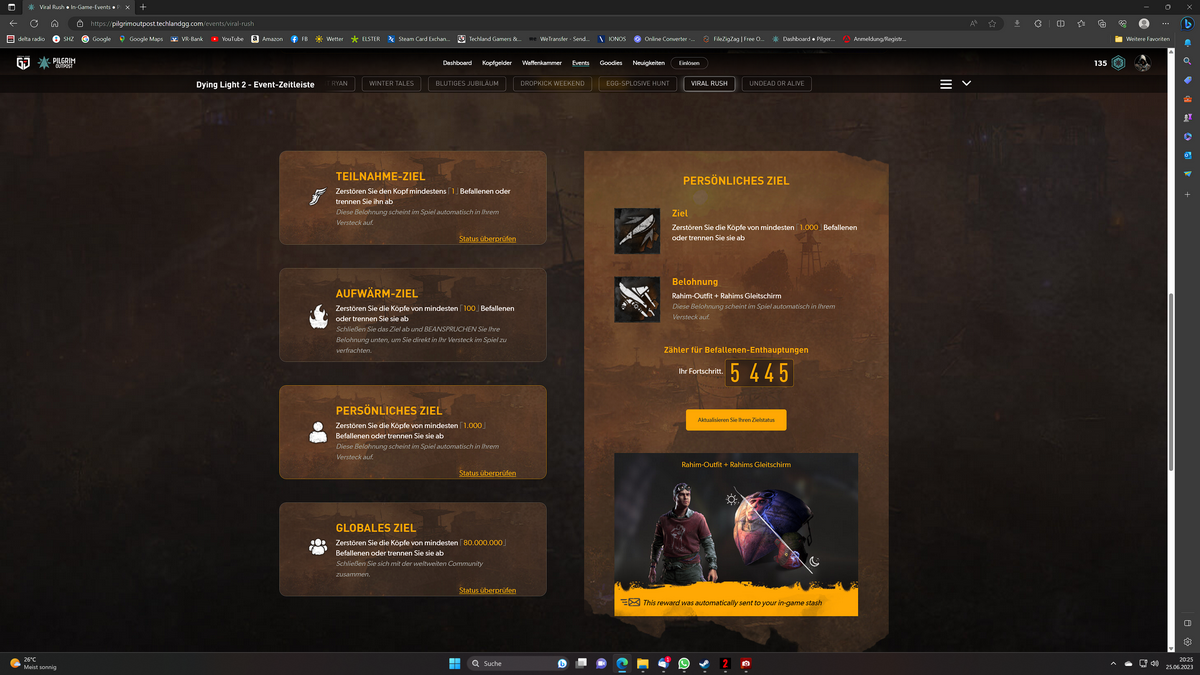This screenshot has width=1200, height=675.
Task: Open the Weitere Favoriten folder
Action: (x=1142, y=39)
